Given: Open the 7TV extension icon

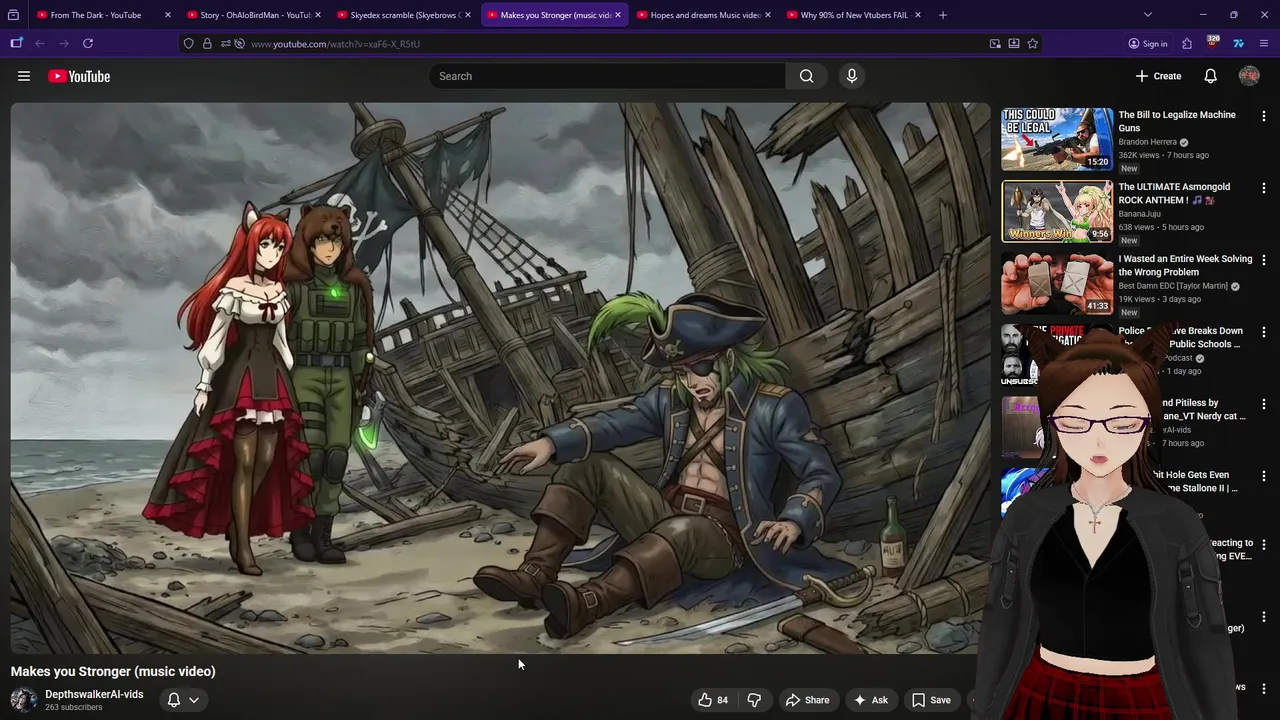Looking at the screenshot, I should pyautogui.click(x=1238, y=43).
